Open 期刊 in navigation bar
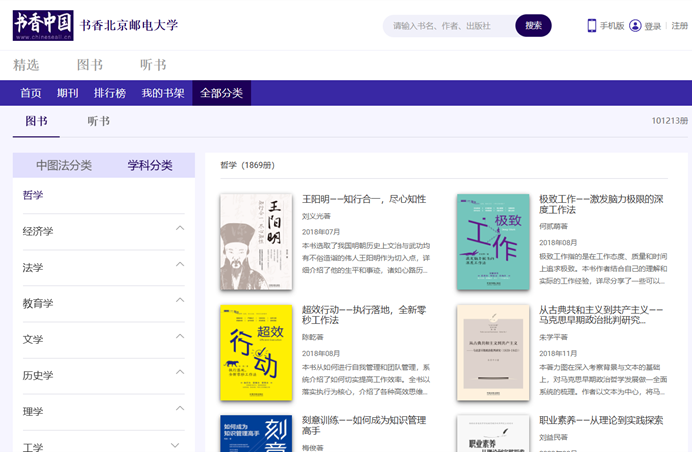692x452 pixels. [68, 93]
